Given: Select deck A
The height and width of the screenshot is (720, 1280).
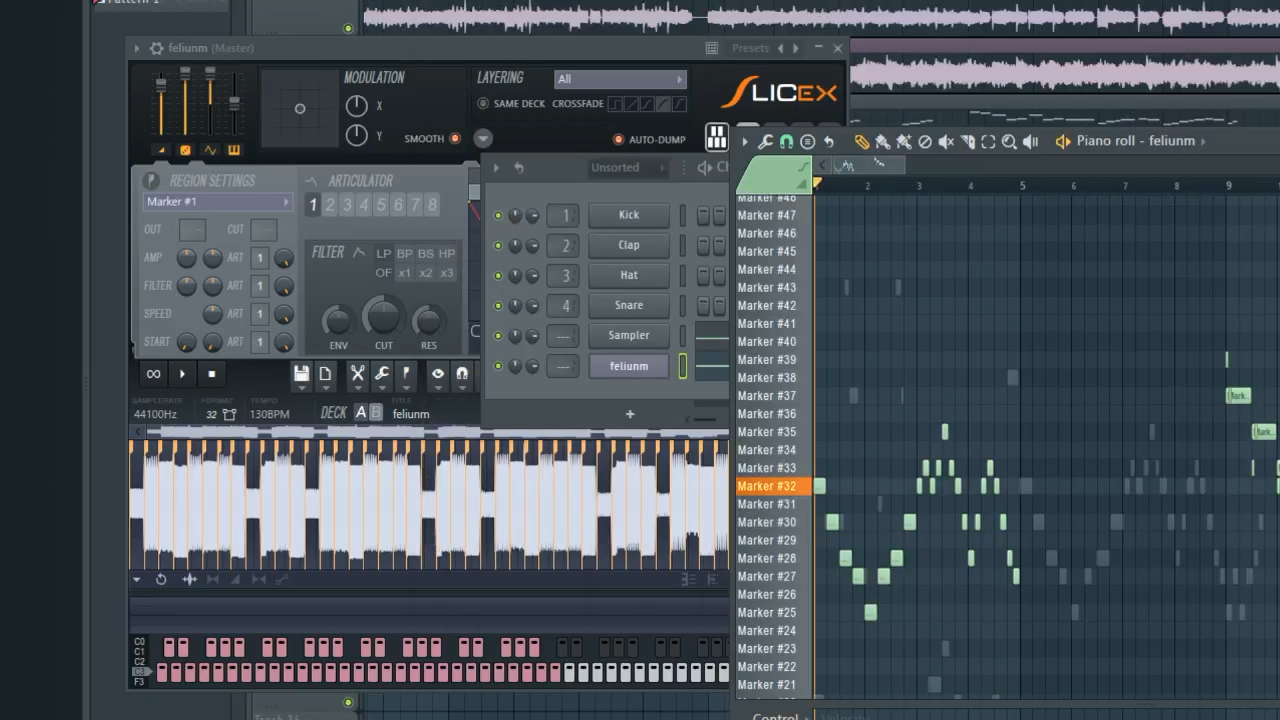Looking at the screenshot, I should point(361,413).
